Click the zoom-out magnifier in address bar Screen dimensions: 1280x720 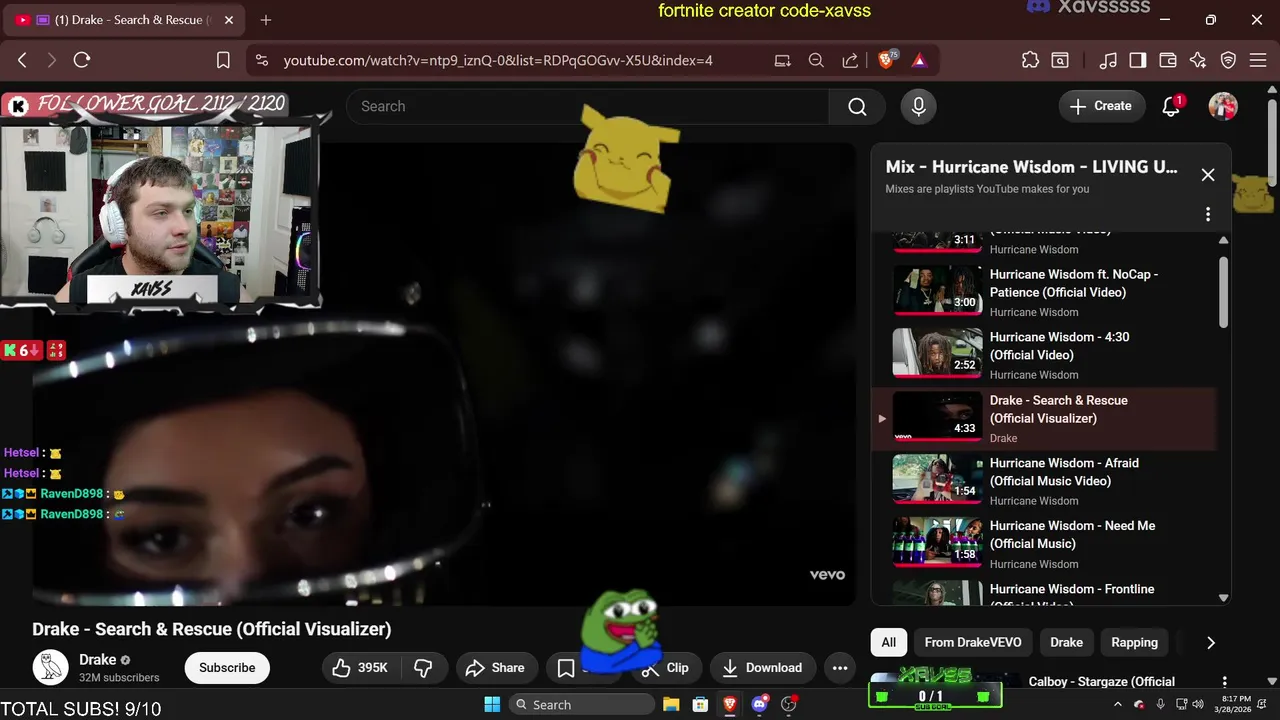click(816, 60)
